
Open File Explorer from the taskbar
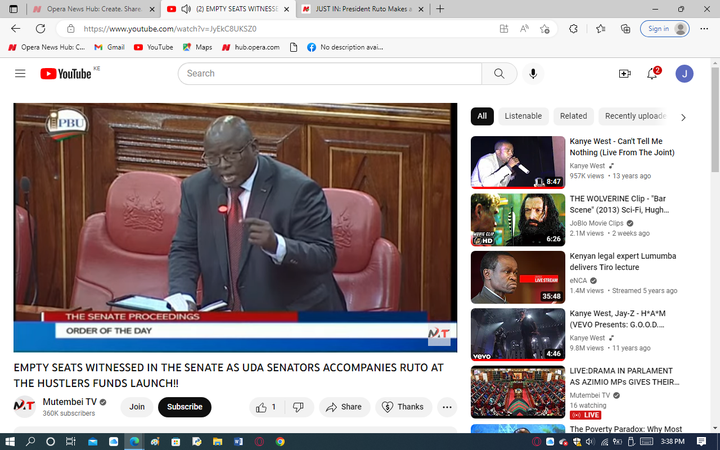pos(217,442)
